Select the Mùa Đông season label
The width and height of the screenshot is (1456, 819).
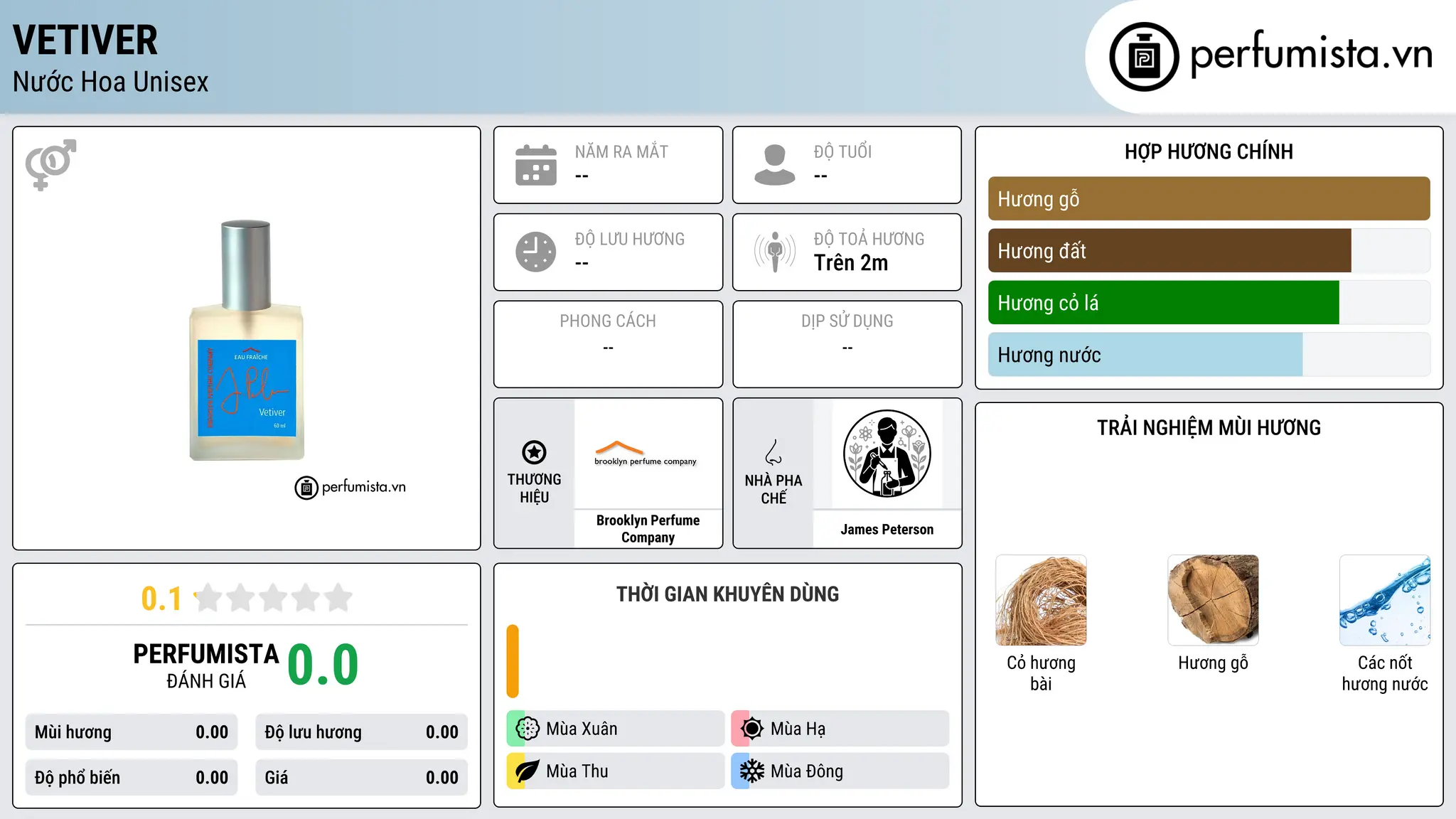point(807,771)
